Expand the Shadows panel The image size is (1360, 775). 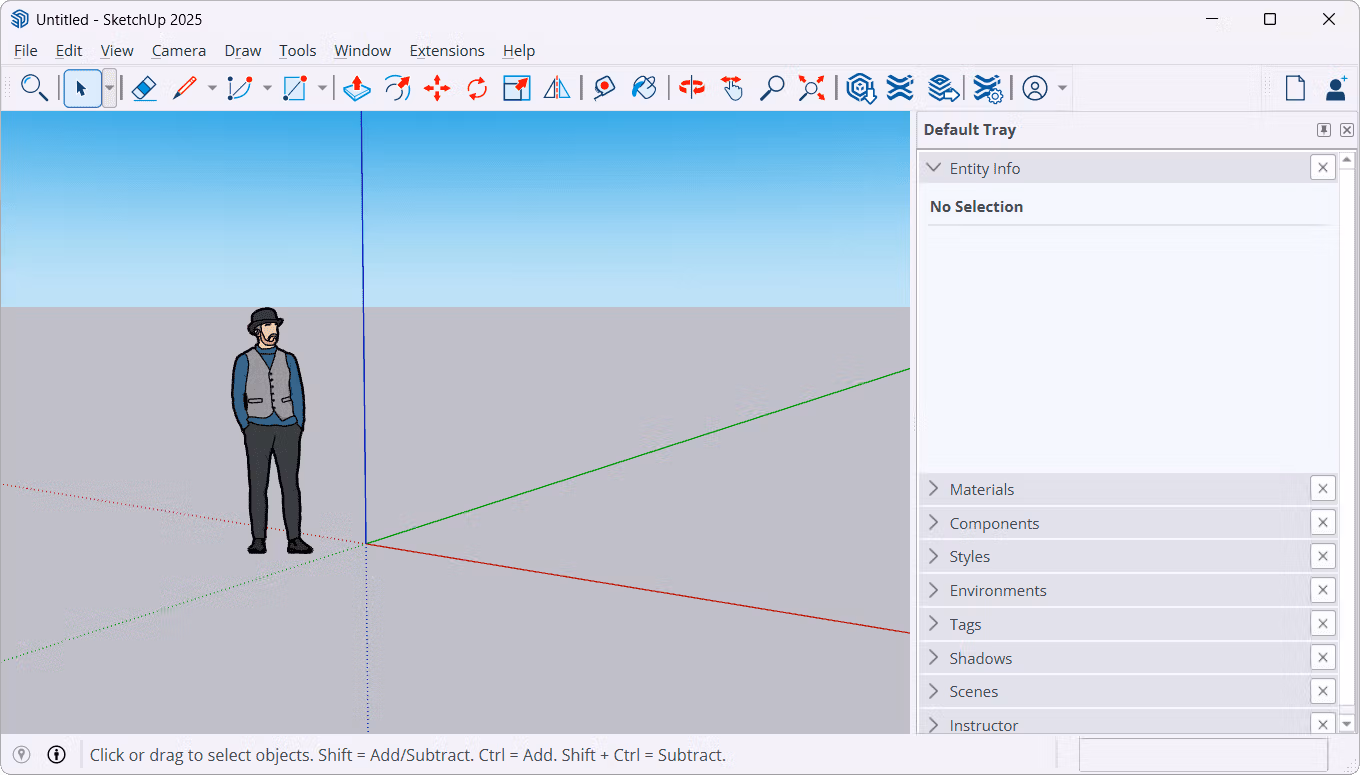pyautogui.click(x=934, y=658)
